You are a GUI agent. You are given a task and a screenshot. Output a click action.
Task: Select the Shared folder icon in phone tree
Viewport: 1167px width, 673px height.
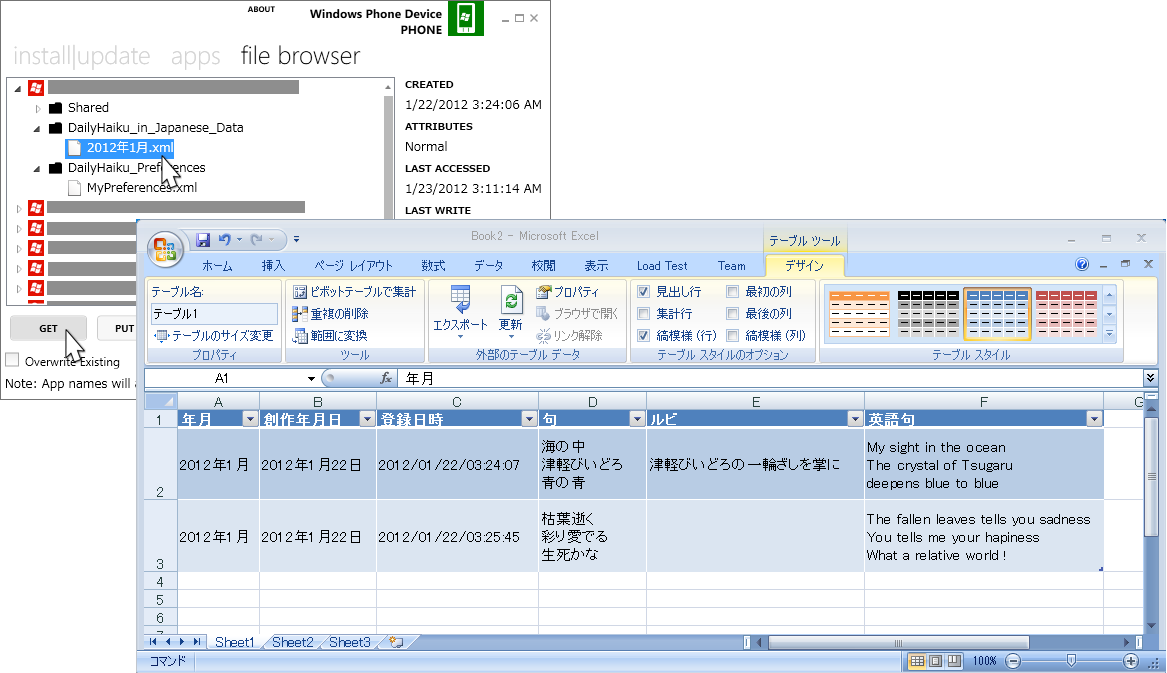pos(55,108)
